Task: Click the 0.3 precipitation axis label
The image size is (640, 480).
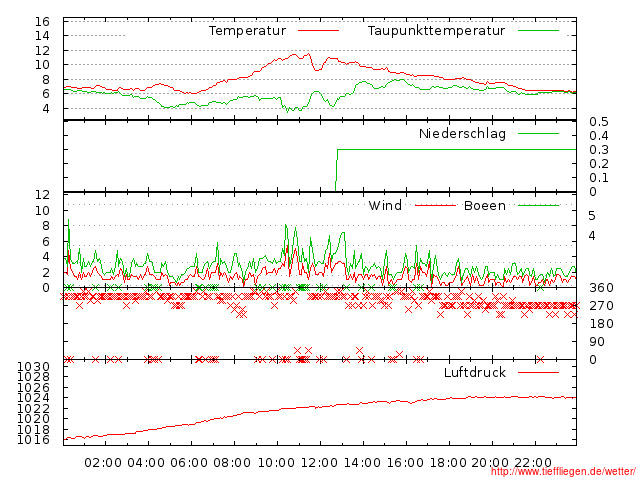Action: 599,150
